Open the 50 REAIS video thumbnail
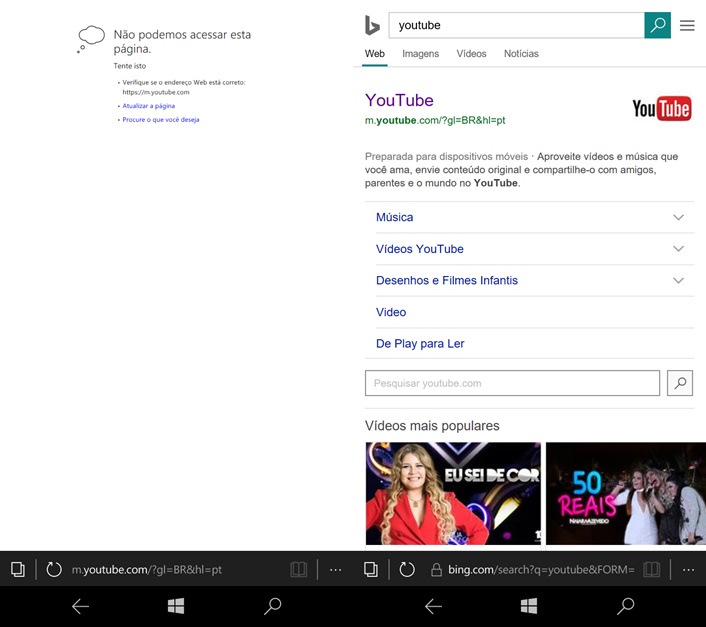Screen dimensions: 706x627 point(626,494)
